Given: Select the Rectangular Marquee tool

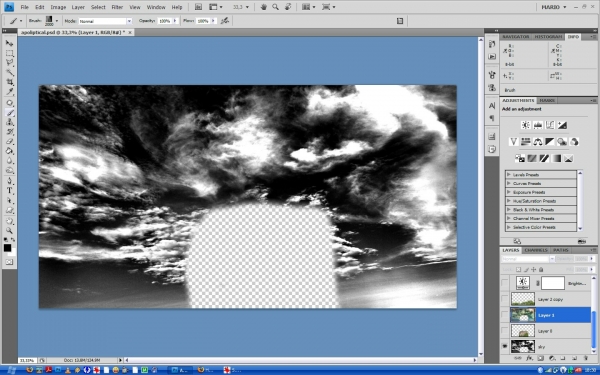Looking at the screenshot, I should (x=10, y=53).
